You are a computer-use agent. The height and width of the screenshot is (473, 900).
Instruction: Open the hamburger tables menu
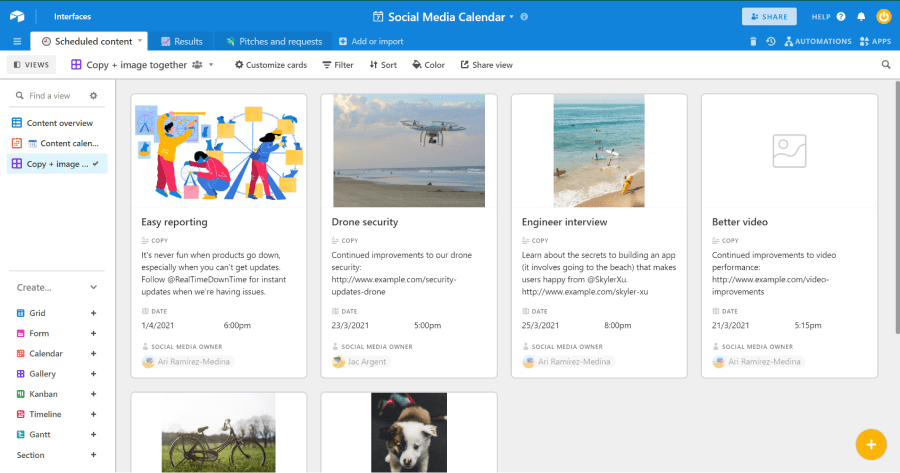click(x=17, y=41)
